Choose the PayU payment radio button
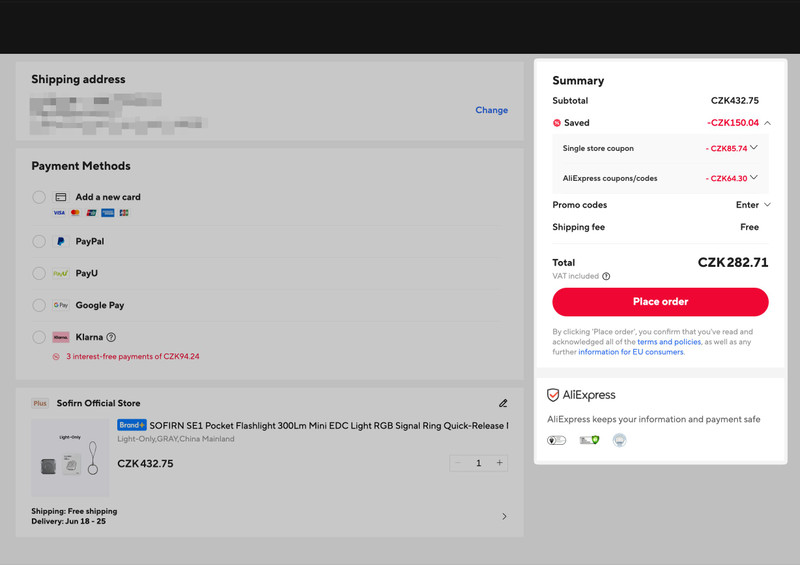The width and height of the screenshot is (800, 565). [39, 273]
